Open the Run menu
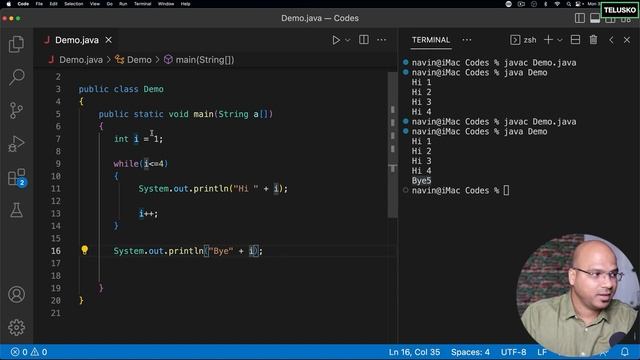Screen dimensions: 640x360 tap(123, 4)
